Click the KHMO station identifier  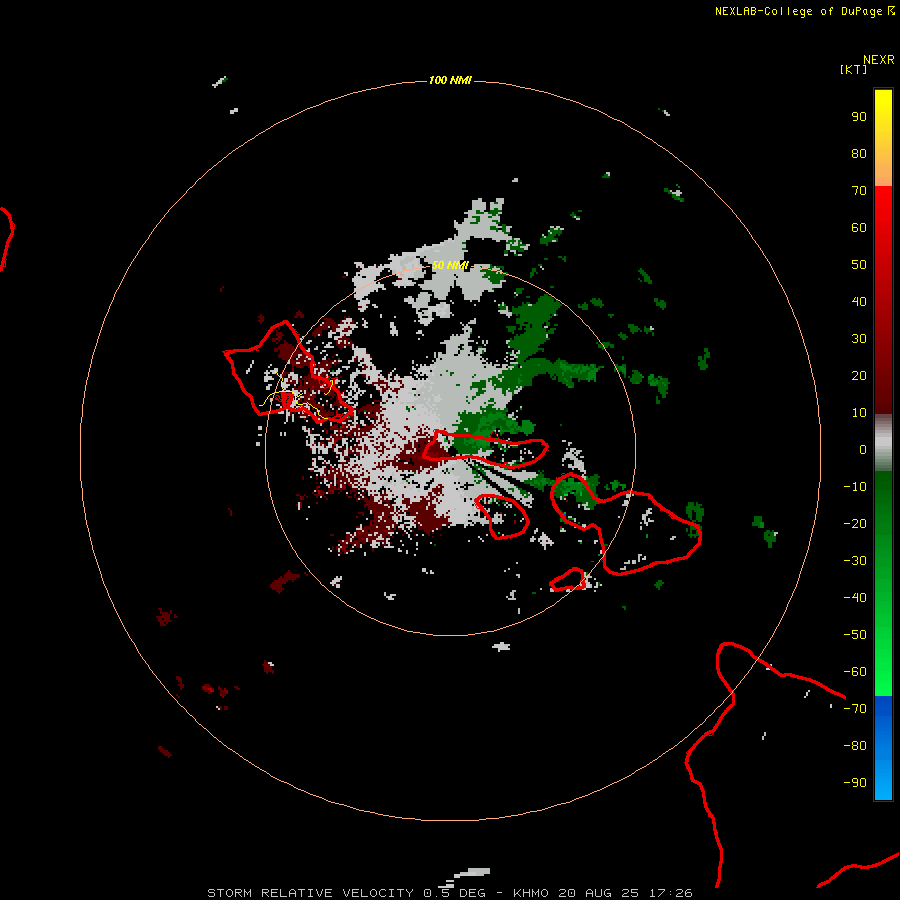(531, 893)
